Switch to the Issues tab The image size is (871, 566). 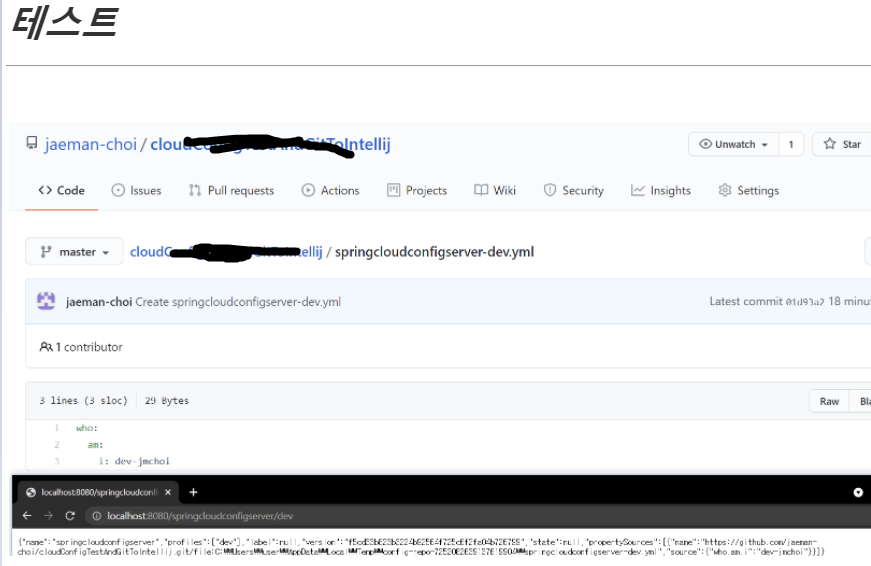tap(137, 191)
